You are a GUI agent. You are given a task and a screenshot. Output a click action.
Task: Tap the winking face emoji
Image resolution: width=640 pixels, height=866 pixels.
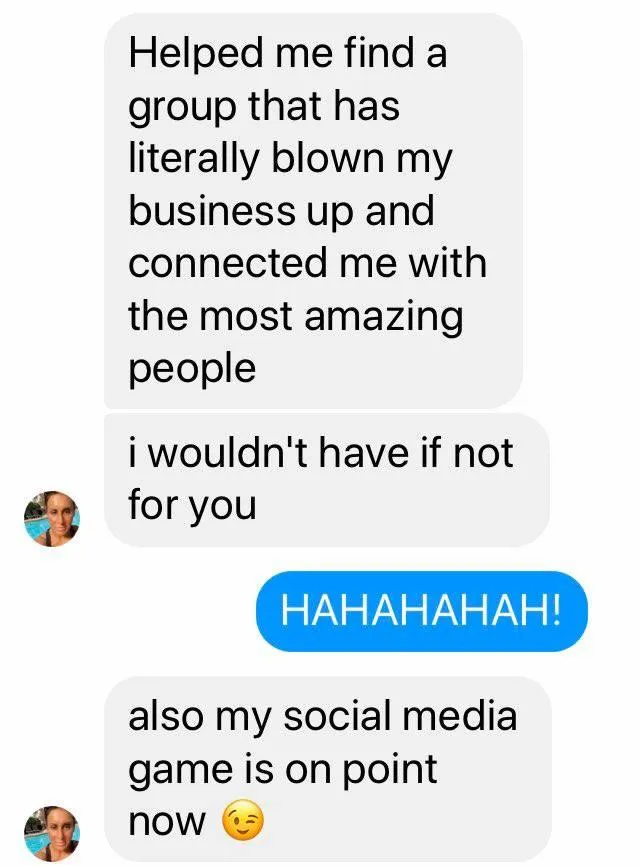[x=243, y=820]
